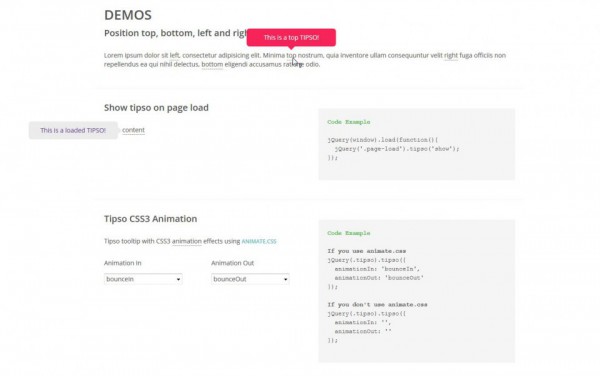The height and width of the screenshot is (376, 600).
Task: Click the 'Show tipso on page load' heading
Action: [156, 108]
